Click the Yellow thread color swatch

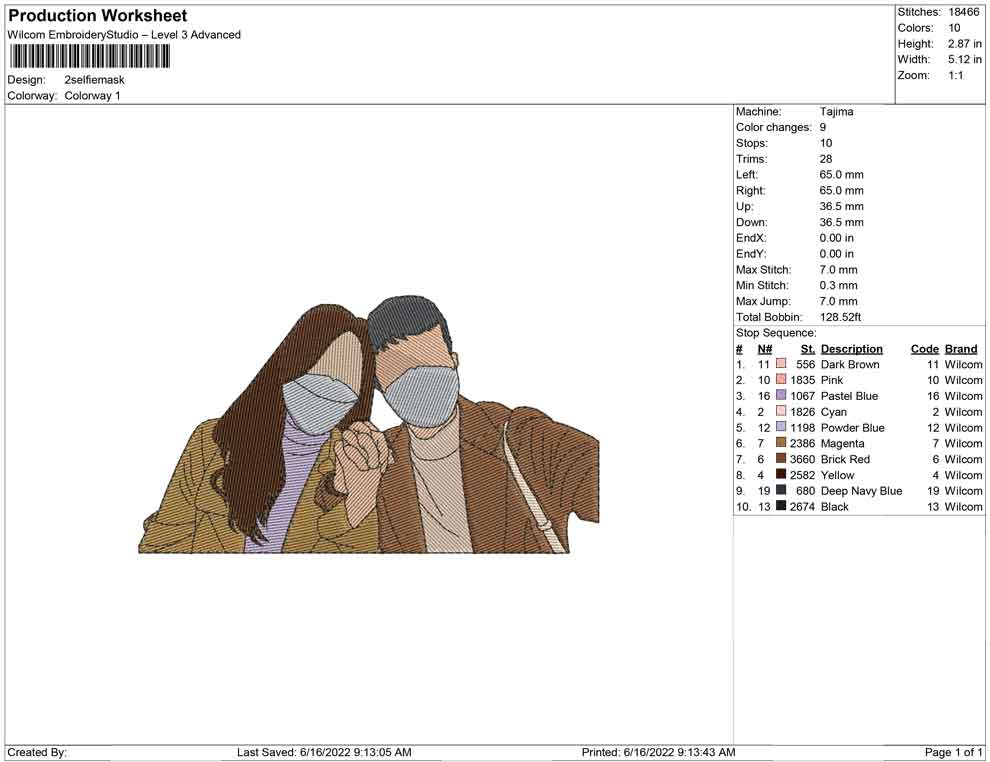pos(781,474)
